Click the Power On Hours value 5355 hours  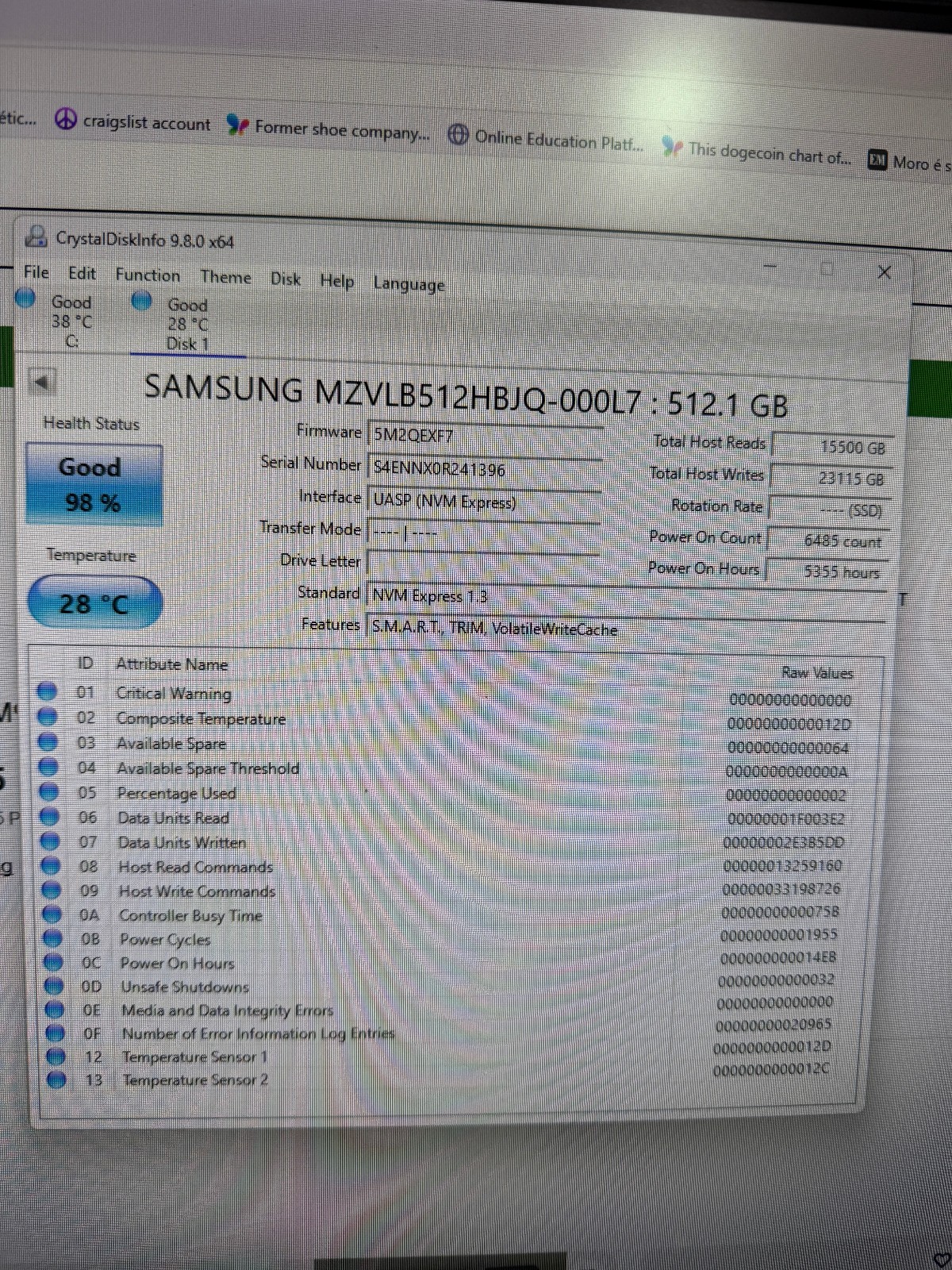coord(826,571)
